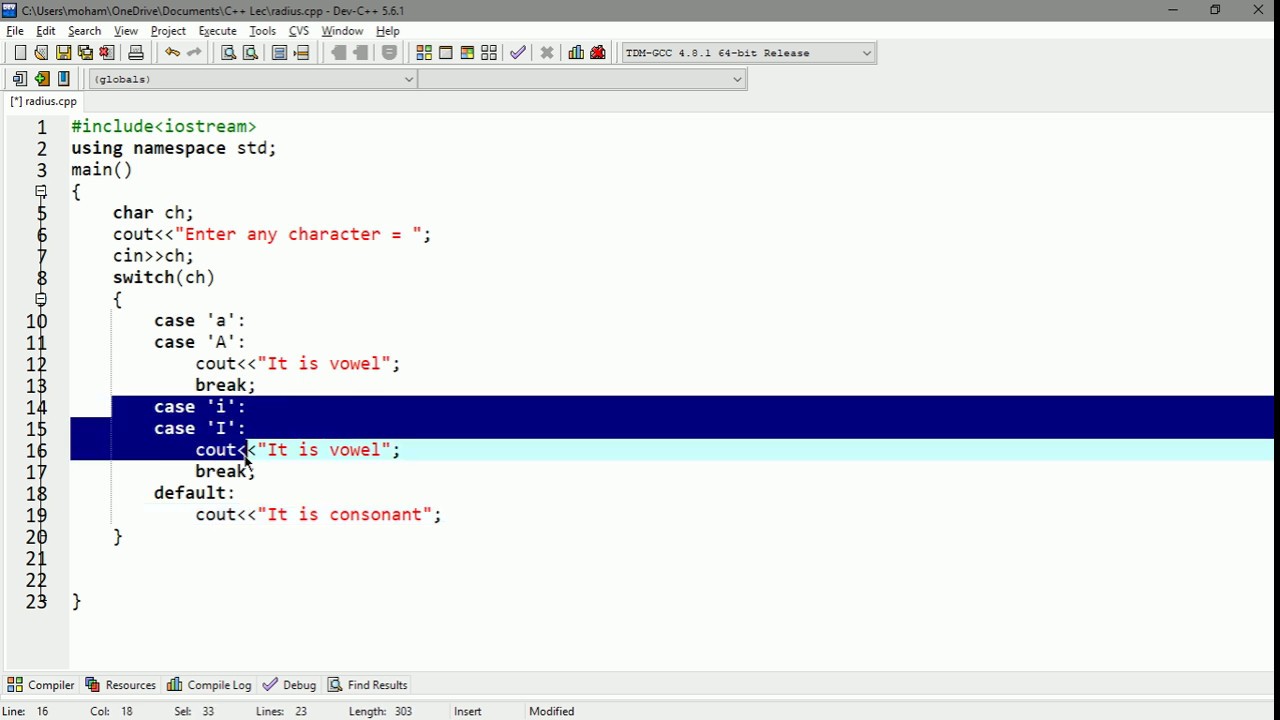Open the Help menu
Image resolution: width=1280 pixels, height=720 pixels.
pos(388,31)
